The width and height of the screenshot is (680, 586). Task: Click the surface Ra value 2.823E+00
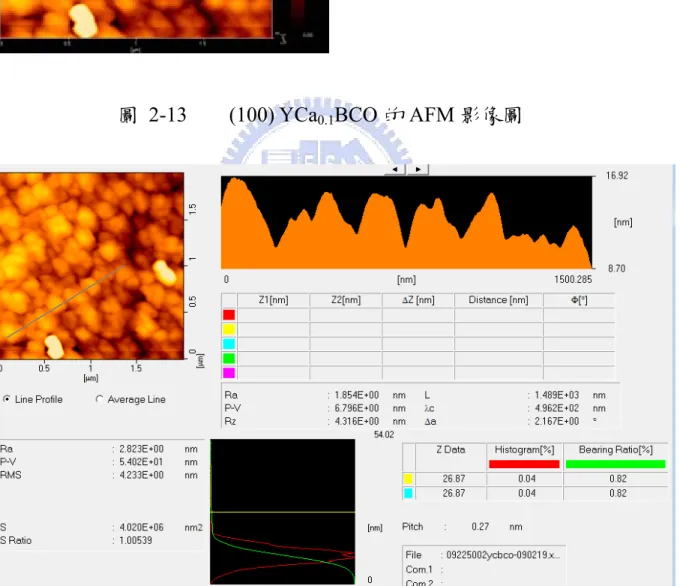pos(141,449)
